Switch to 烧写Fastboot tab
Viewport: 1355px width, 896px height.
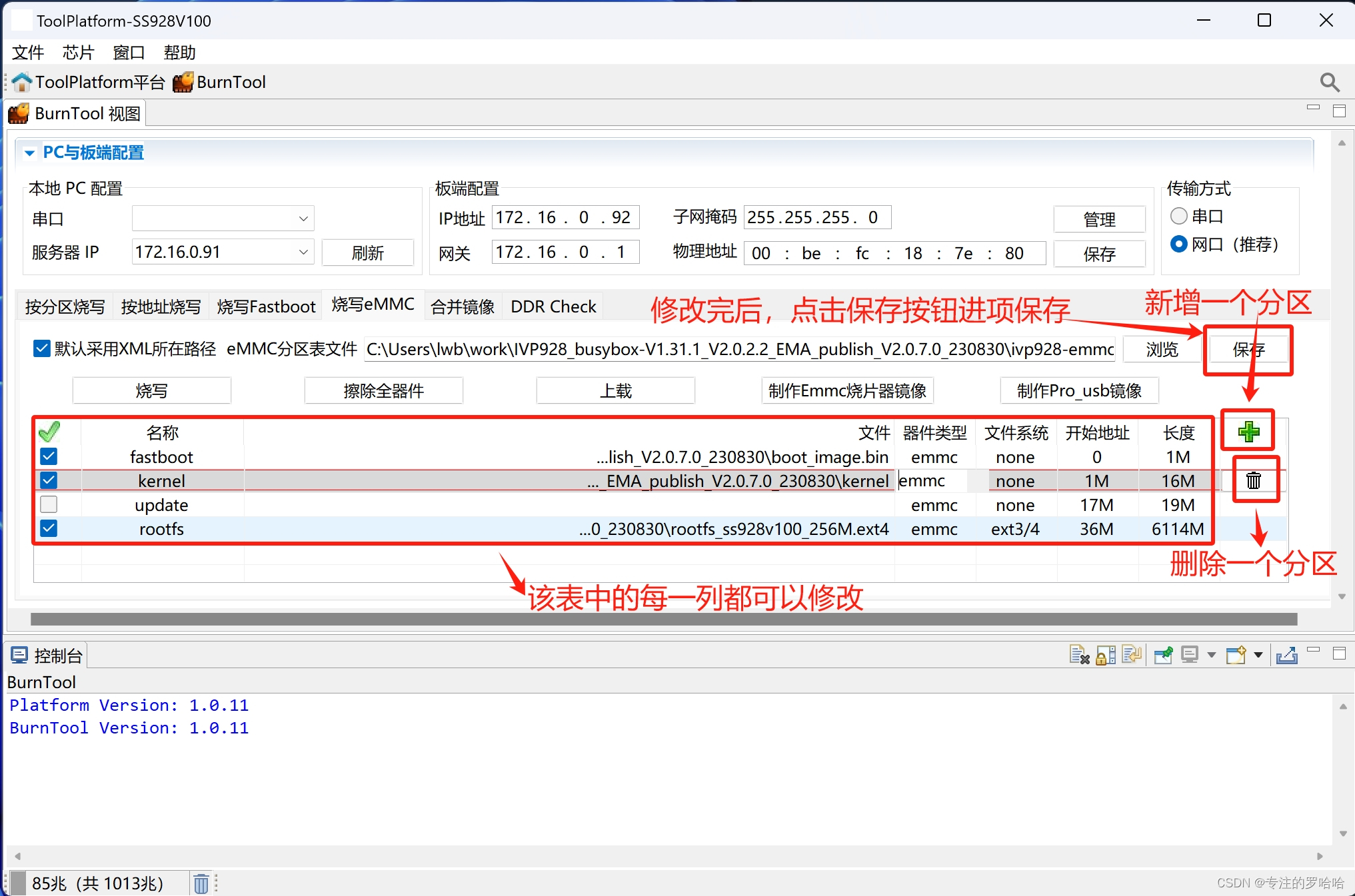(x=266, y=306)
